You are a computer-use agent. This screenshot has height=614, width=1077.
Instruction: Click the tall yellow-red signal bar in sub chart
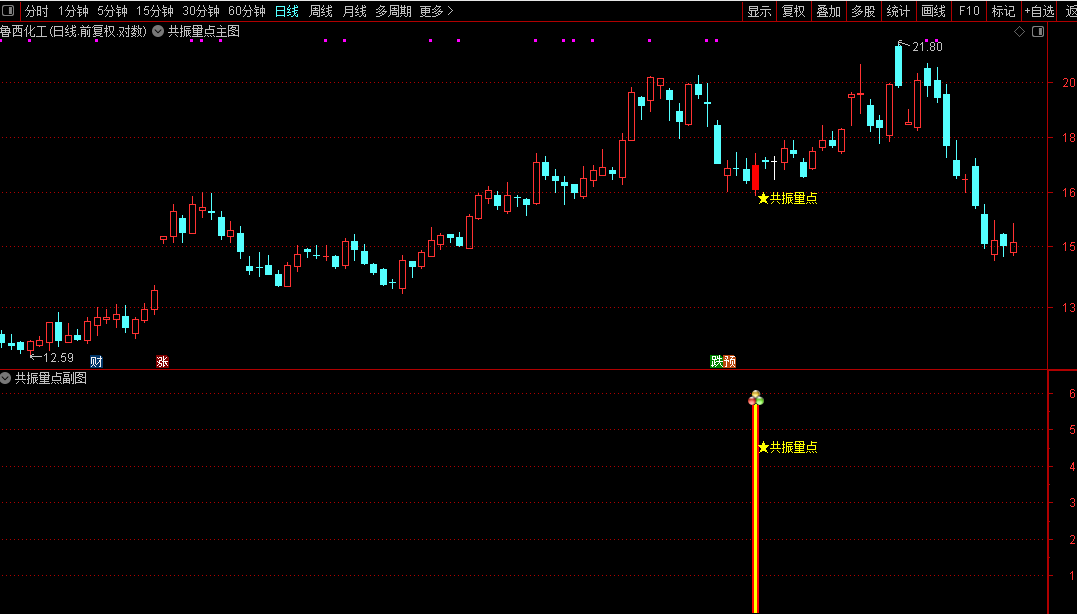tap(756, 508)
